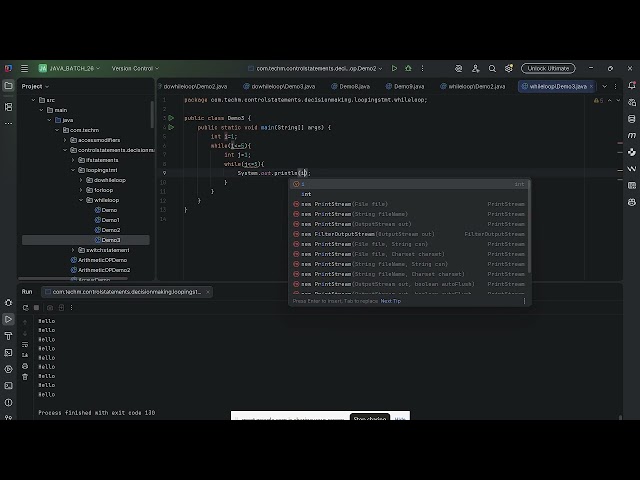Viewport: 640px width, 480px height.
Task: Stop the running process
Action: click(36, 308)
